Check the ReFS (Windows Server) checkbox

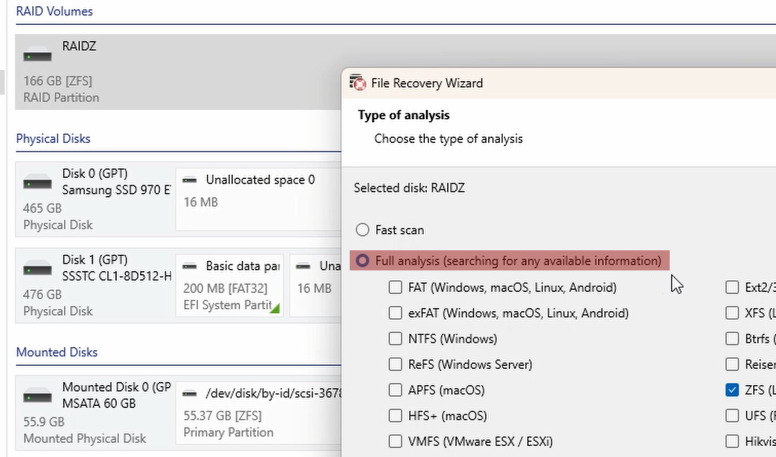click(395, 364)
